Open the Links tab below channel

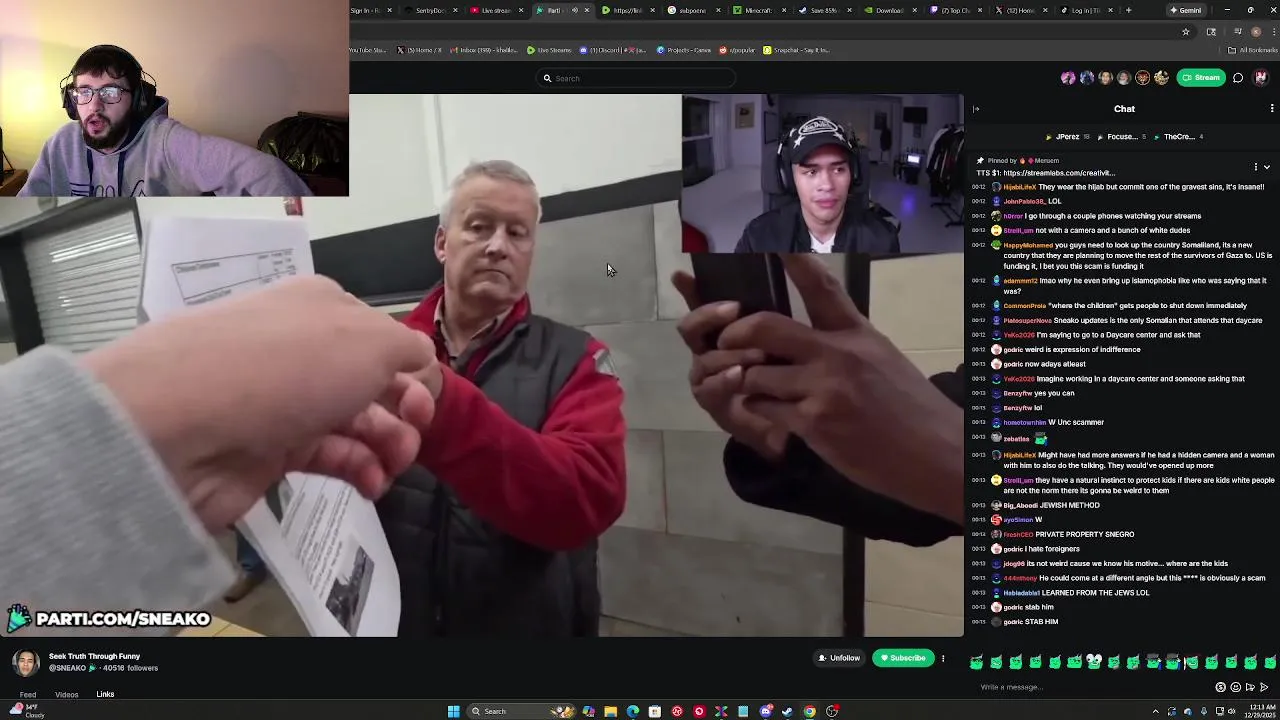105,694
